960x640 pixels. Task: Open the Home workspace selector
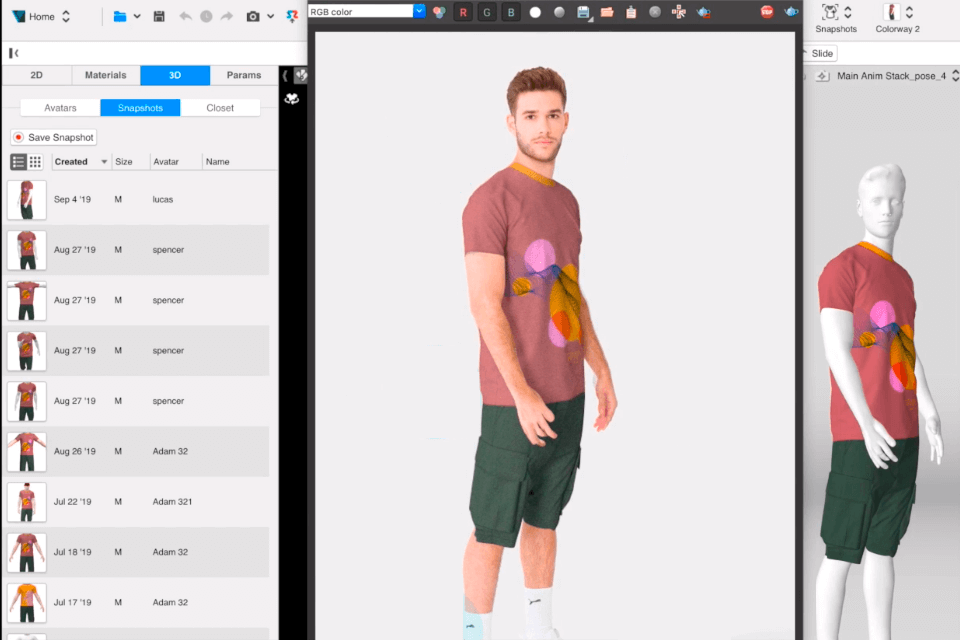tap(42, 17)
